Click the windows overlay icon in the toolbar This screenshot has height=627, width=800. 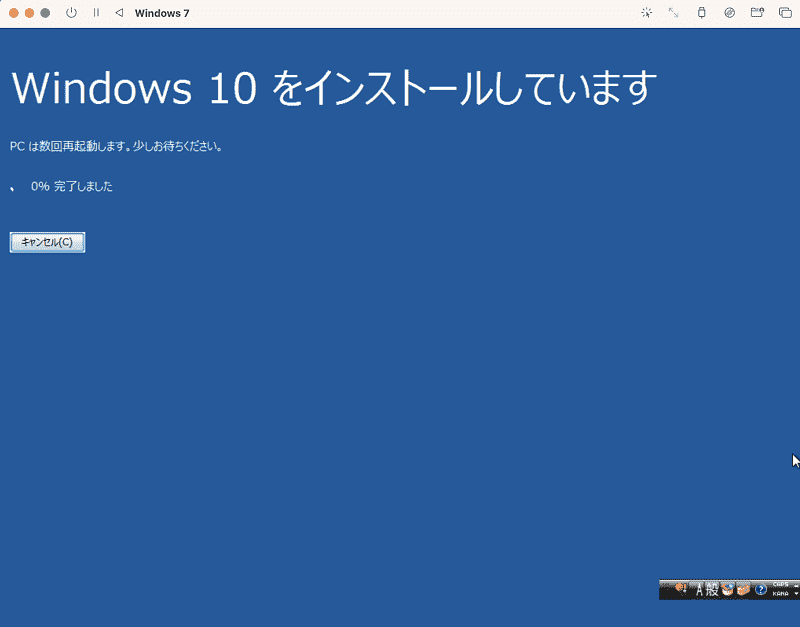(785, 13)
